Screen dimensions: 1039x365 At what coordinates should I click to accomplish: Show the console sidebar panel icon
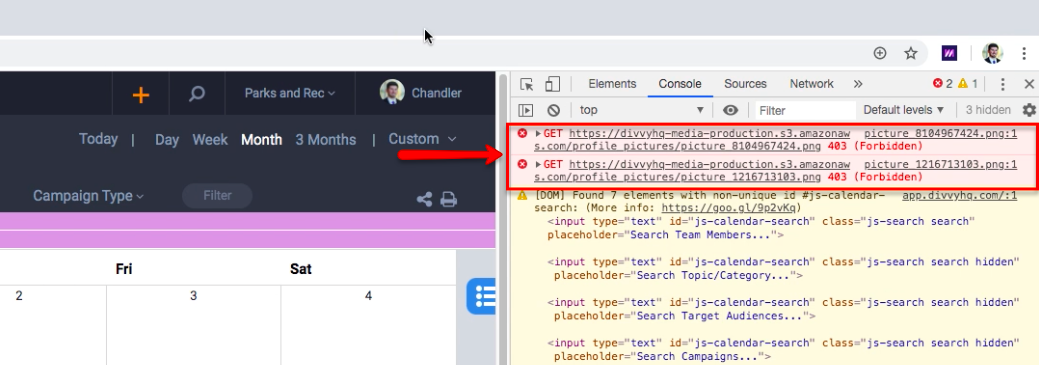[x=525, y=111]
